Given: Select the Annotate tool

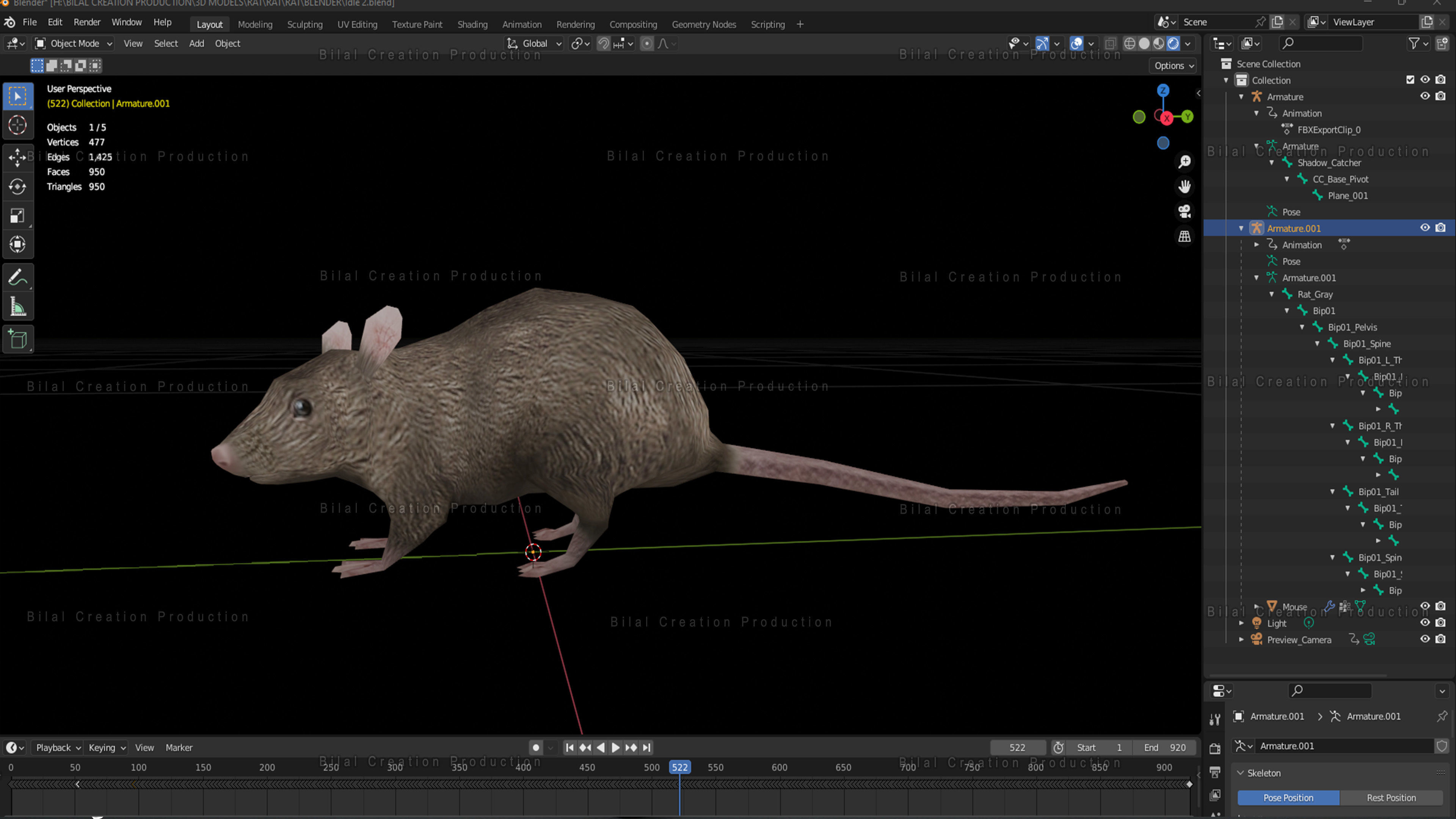Looking at the screenshot, I should tap(17, 278).
